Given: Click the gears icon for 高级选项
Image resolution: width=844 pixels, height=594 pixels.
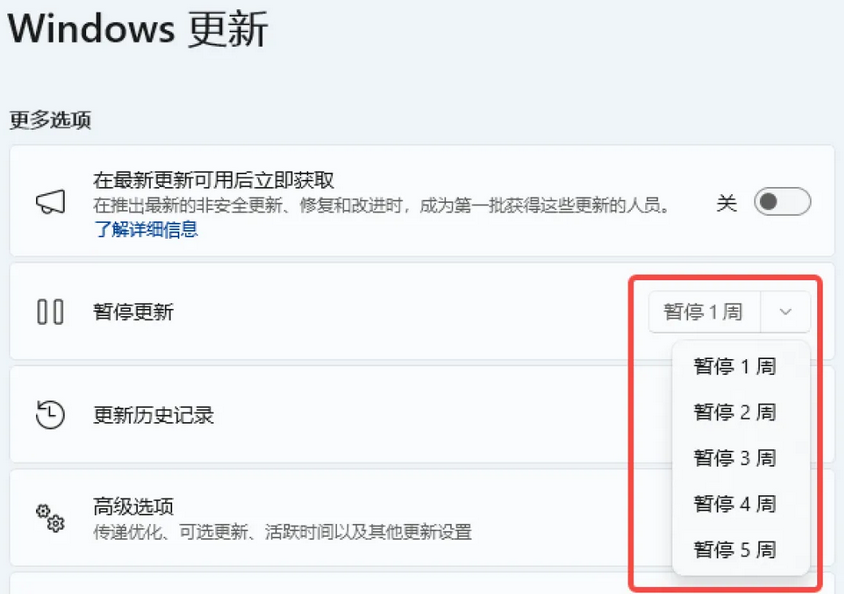Looking at the screenshot, I should 50,518.
